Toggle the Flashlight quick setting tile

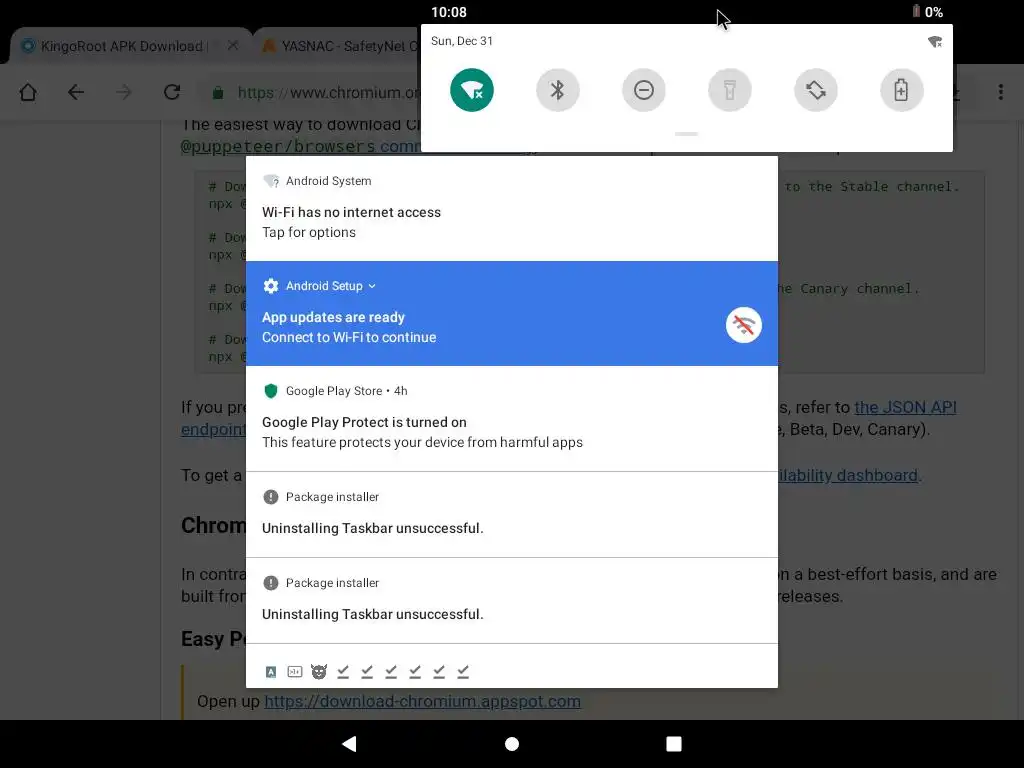pyautogui.click(x=729, y=90)
